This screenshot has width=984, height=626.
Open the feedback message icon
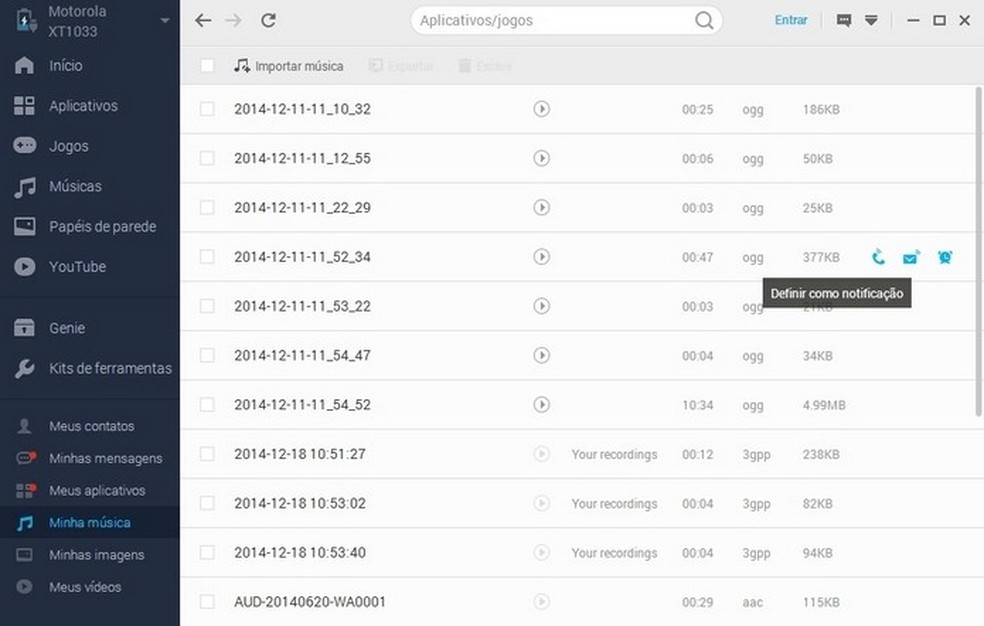844,21
